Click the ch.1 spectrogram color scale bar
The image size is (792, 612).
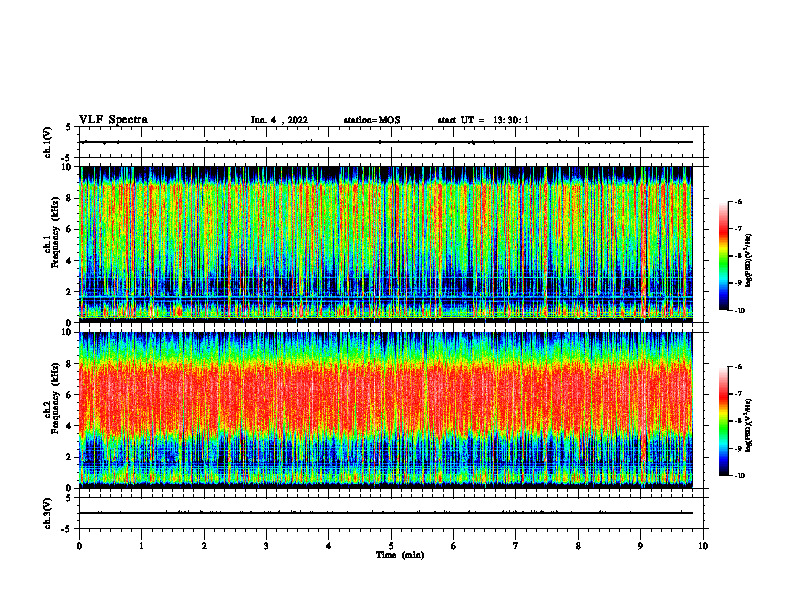click(723, 256)
